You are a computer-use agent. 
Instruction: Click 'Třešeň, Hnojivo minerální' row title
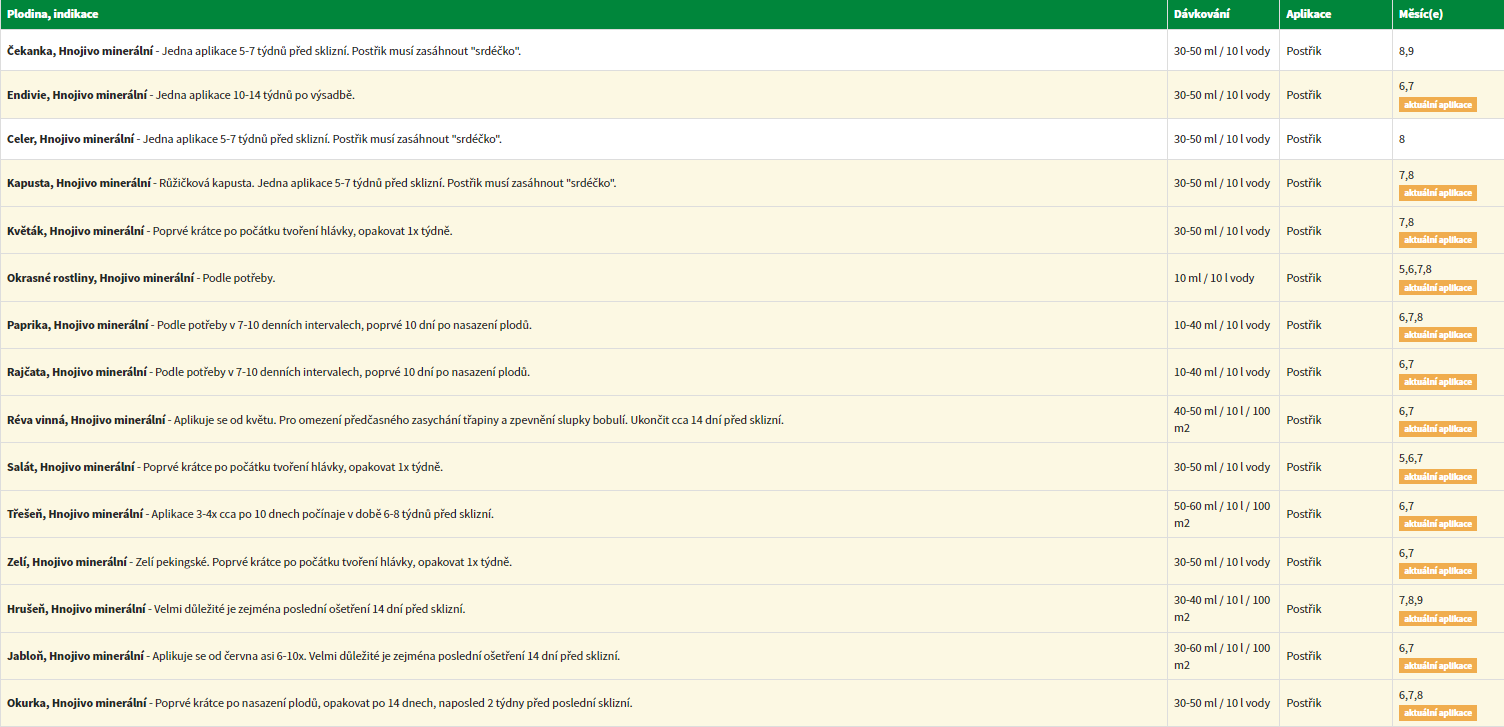75,514
